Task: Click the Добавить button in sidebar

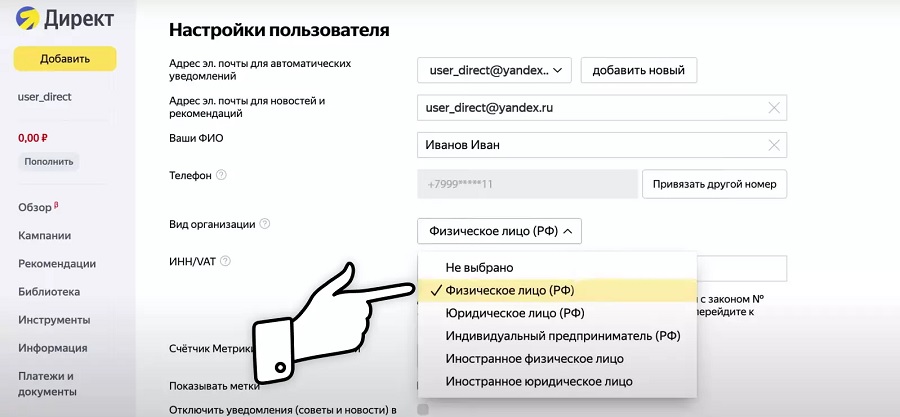Action: point(65,59)
